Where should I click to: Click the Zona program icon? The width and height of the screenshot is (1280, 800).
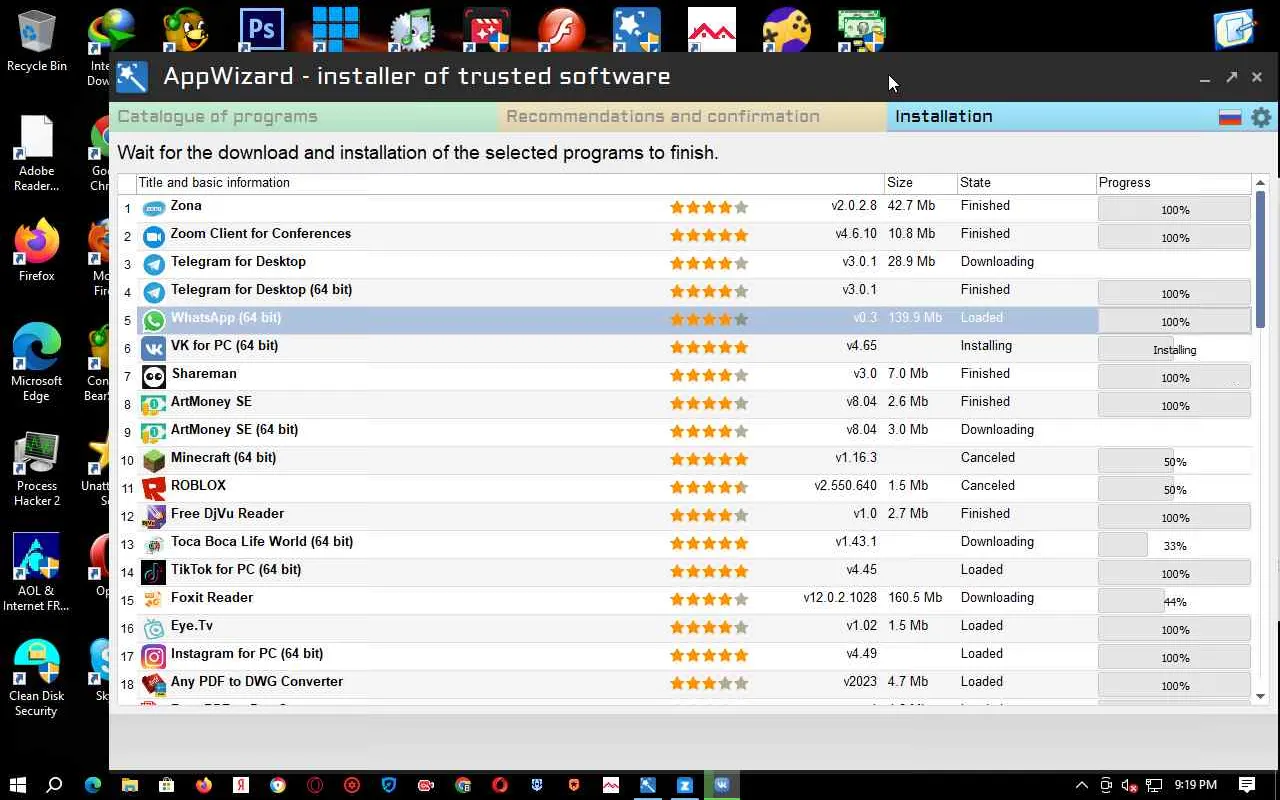pyautogui.click(x=153, y=208)
